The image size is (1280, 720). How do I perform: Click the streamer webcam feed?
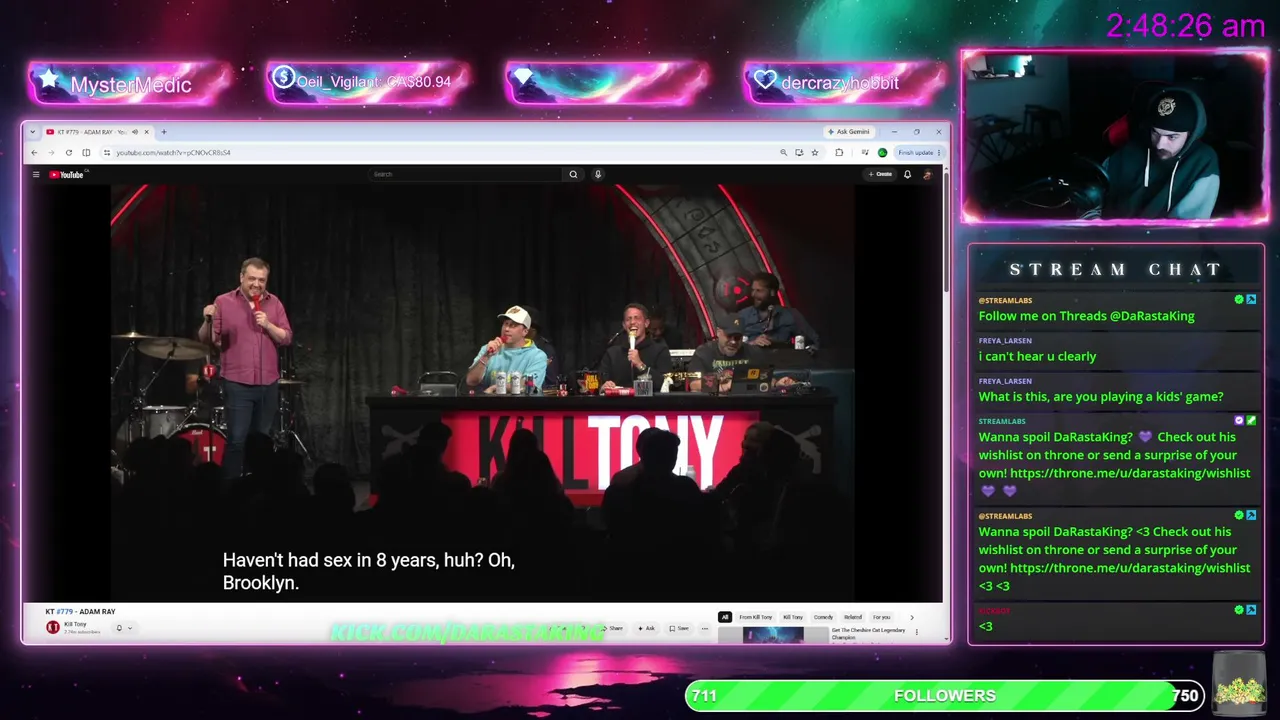tap(1115, 136)
